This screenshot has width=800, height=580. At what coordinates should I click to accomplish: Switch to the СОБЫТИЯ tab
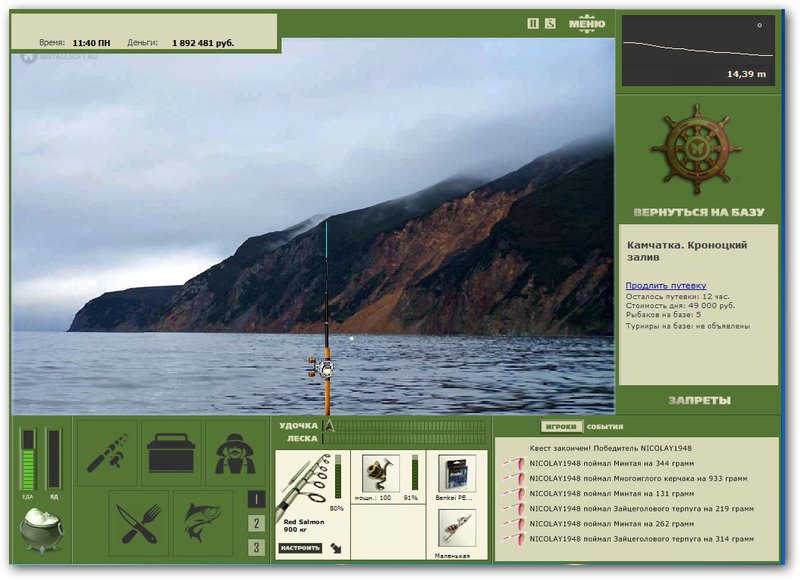[605, 426]
